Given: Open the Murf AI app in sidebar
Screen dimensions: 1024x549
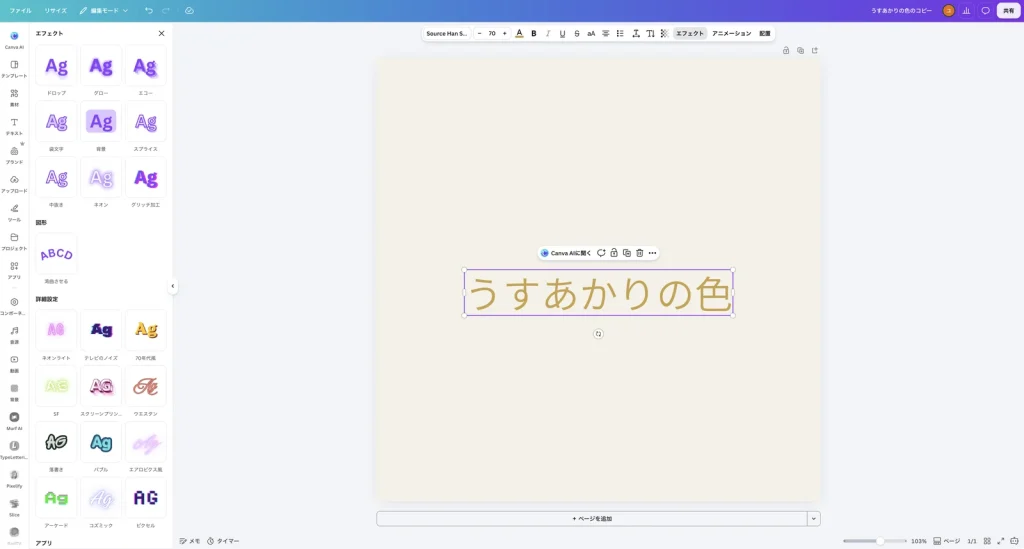Looking at the screenshot, I should coord(14,420).
